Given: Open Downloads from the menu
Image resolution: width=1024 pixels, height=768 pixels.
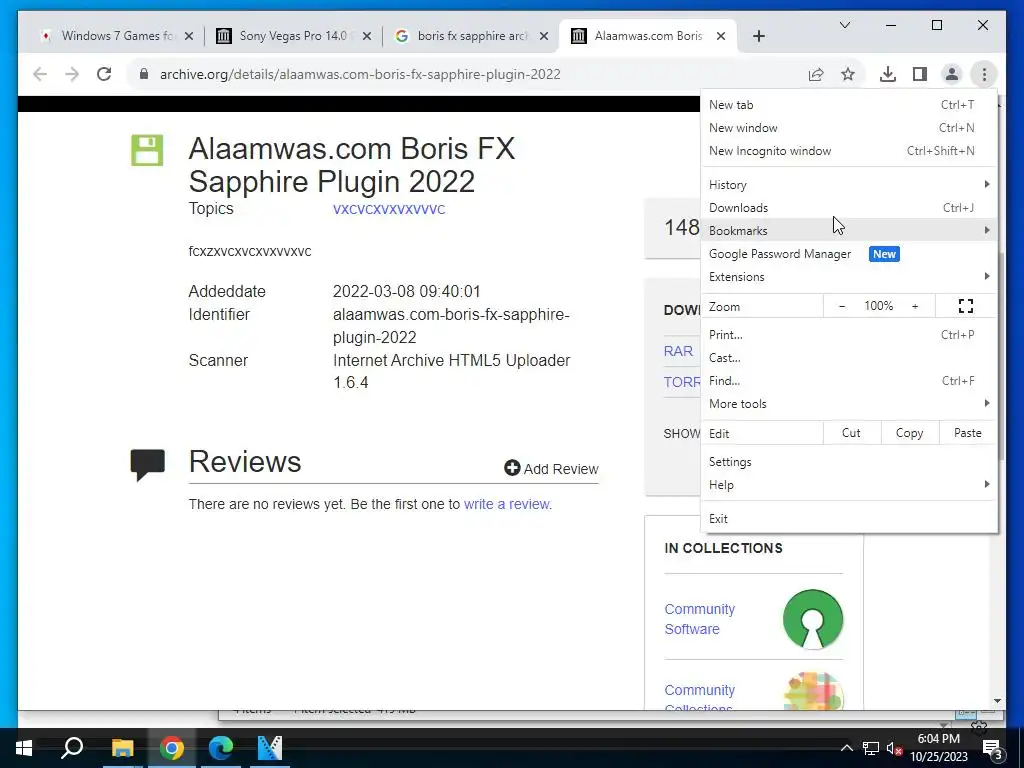Looking at the screenshot, I should [x=849, y=208].
